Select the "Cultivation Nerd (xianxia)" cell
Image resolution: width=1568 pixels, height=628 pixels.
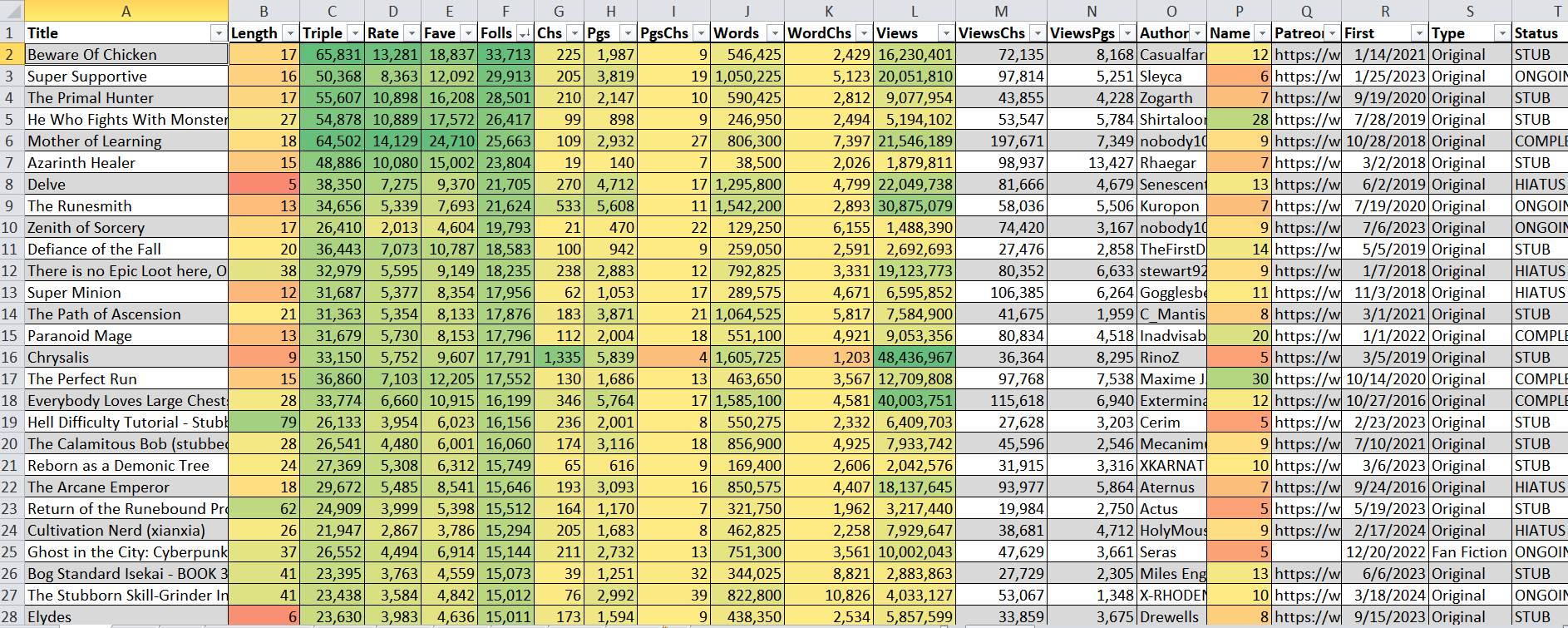point(126,531)
